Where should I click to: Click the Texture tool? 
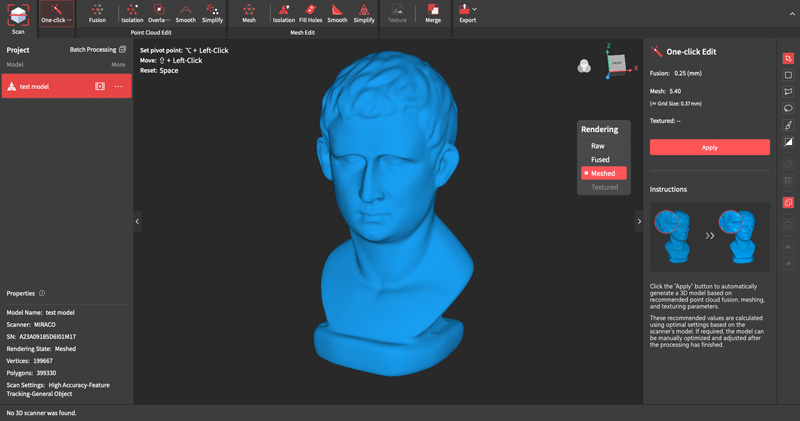pos(397,14)
